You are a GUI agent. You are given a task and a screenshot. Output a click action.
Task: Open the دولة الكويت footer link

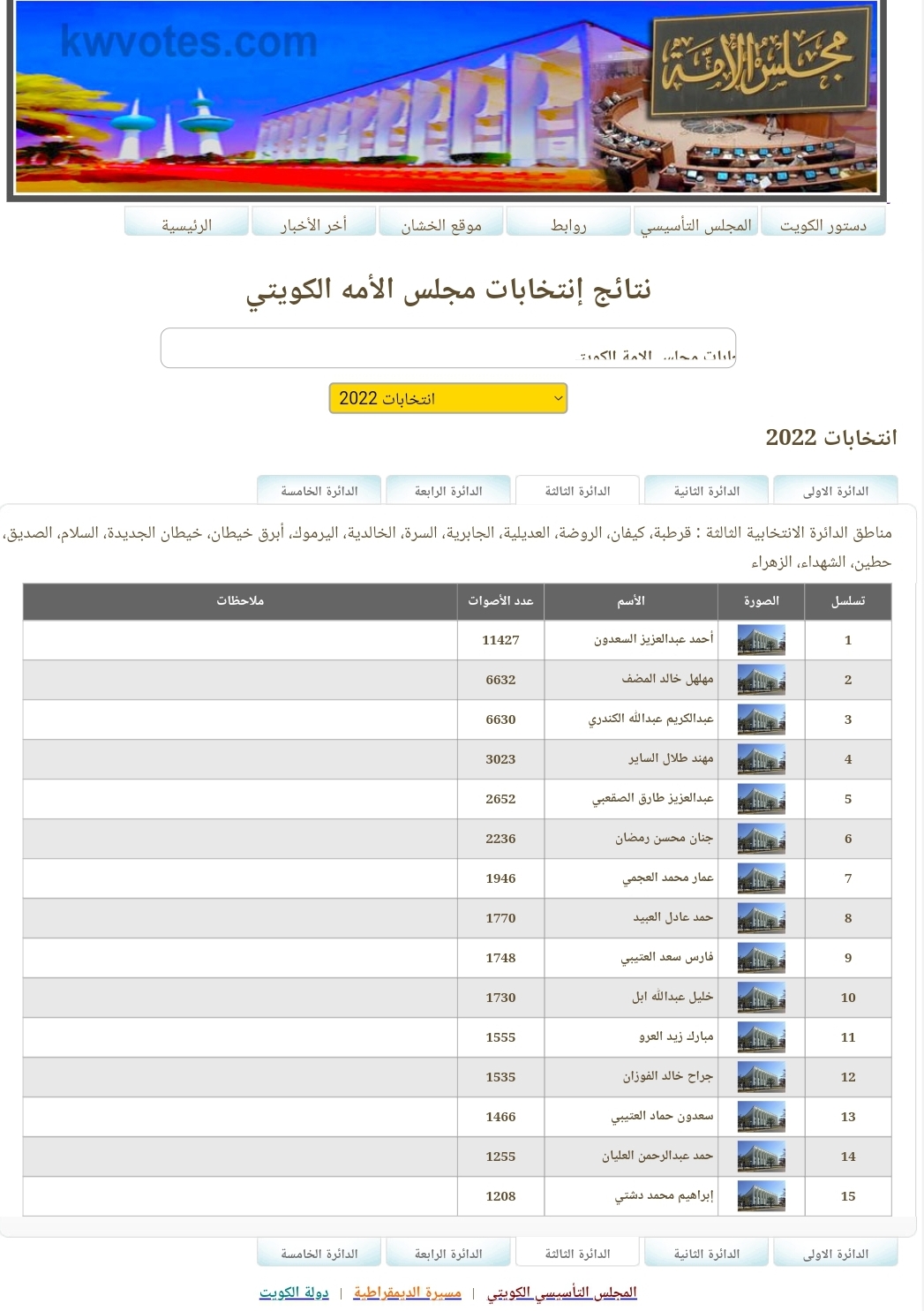pos(294,1292)
